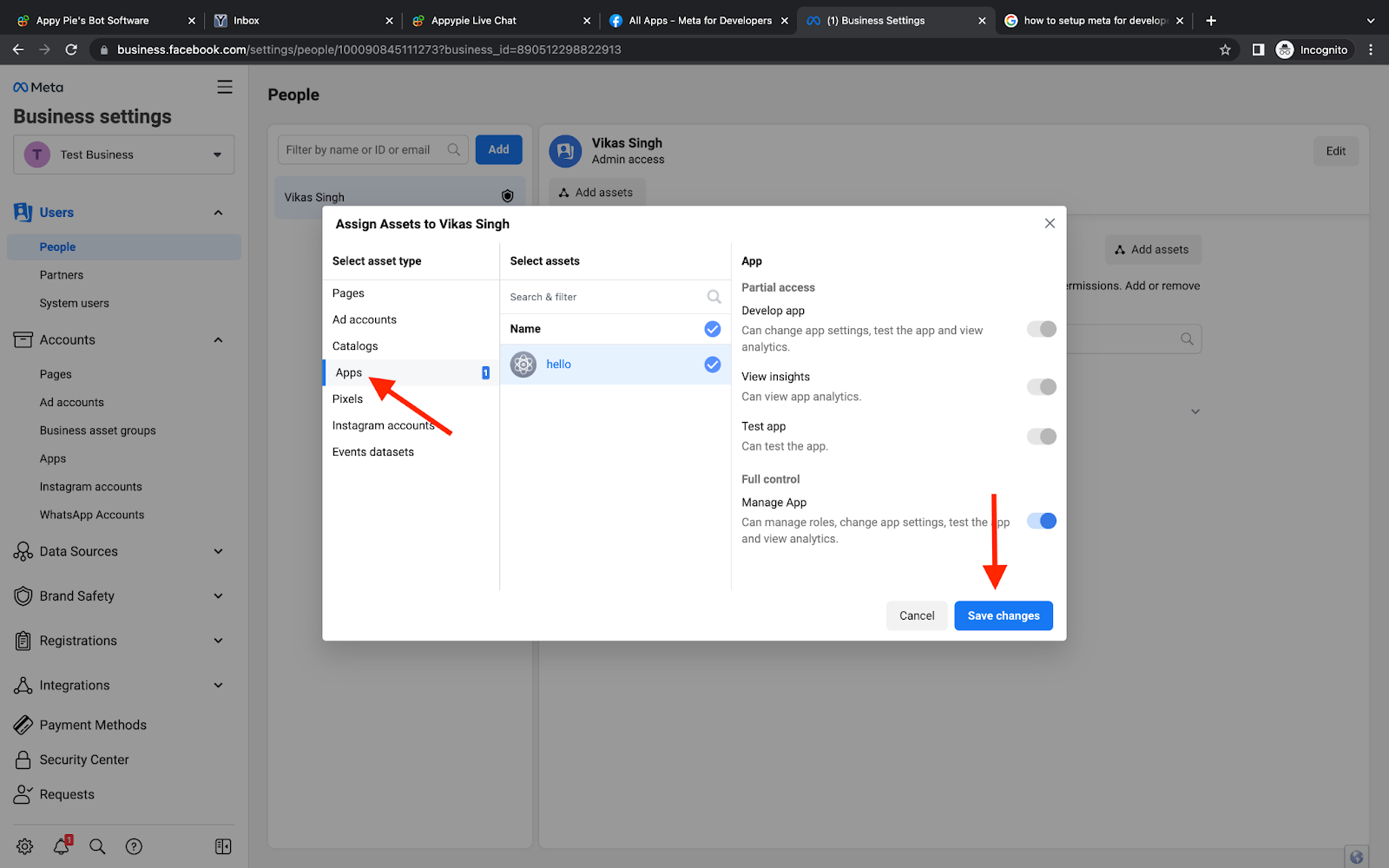The height and width of the screenshot is (868, 1389).
Task: Open Business asset groups in sidebar
Action: 97,431
